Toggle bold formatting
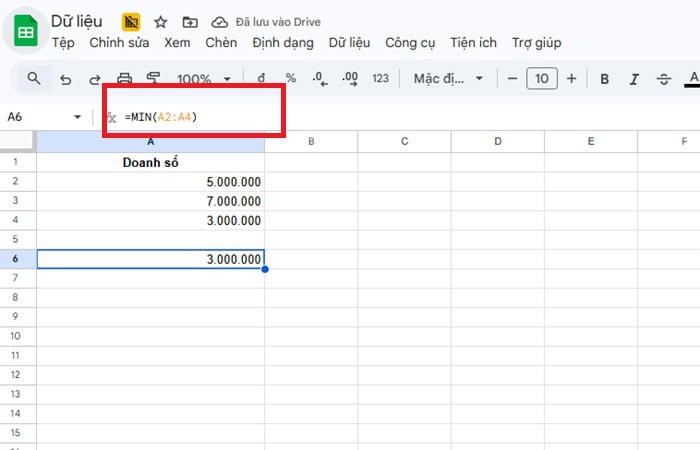 point(604,78)
